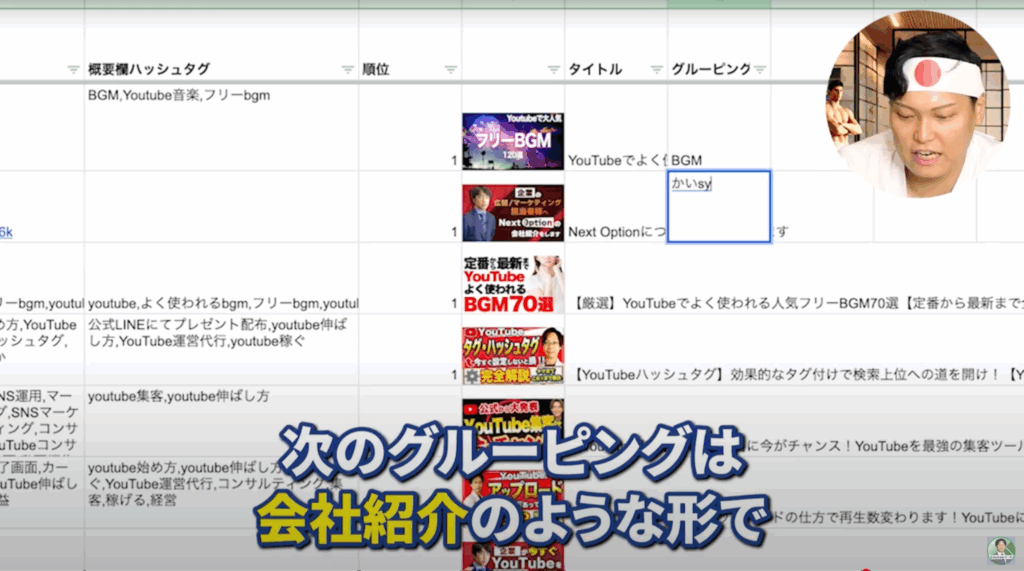1024x571 pixels.
Task: Click the タグ・ハッシュタグ 完全解説 thumbnail
Action: coord(512,355)
